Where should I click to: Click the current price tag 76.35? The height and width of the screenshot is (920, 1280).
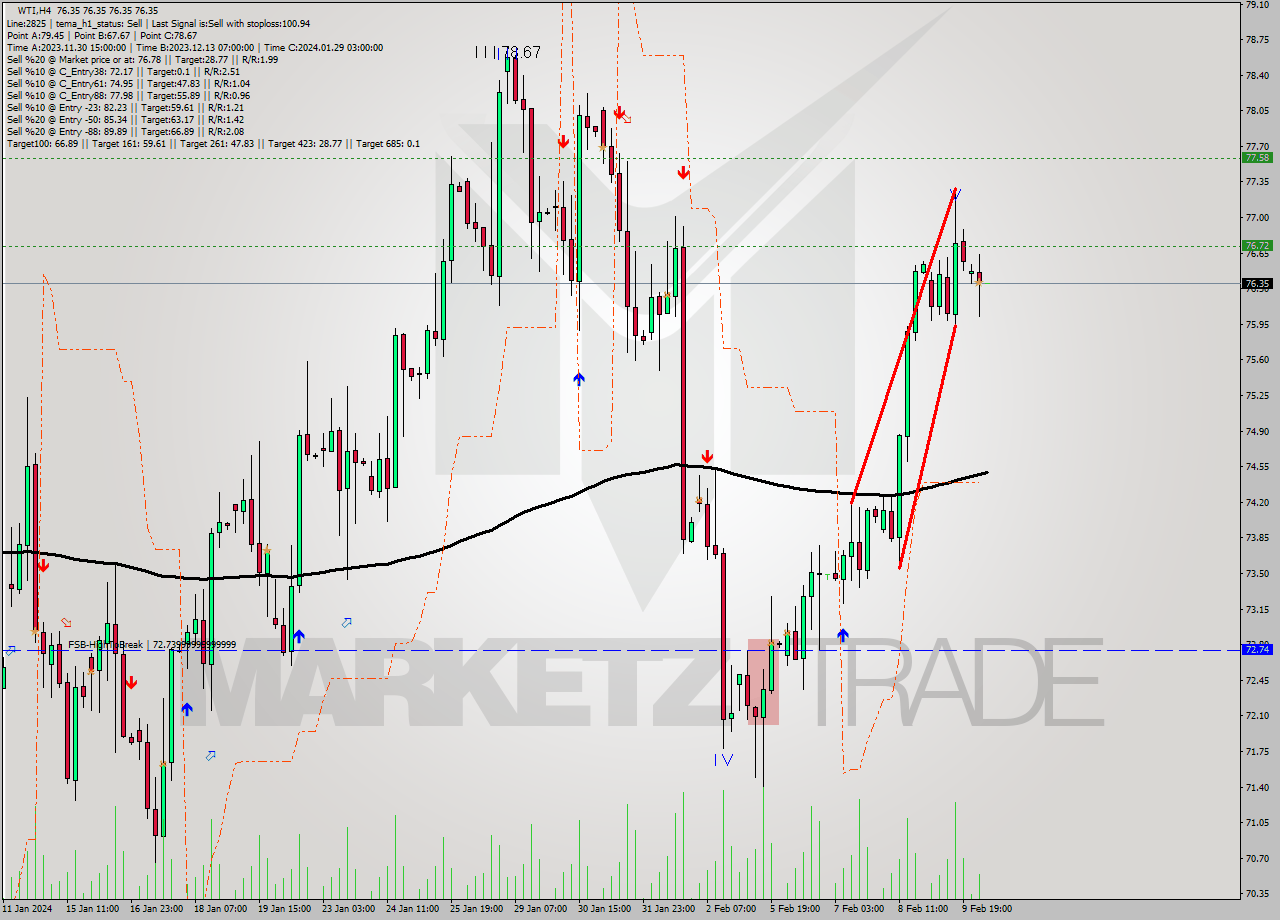[x=1258, y=284]
